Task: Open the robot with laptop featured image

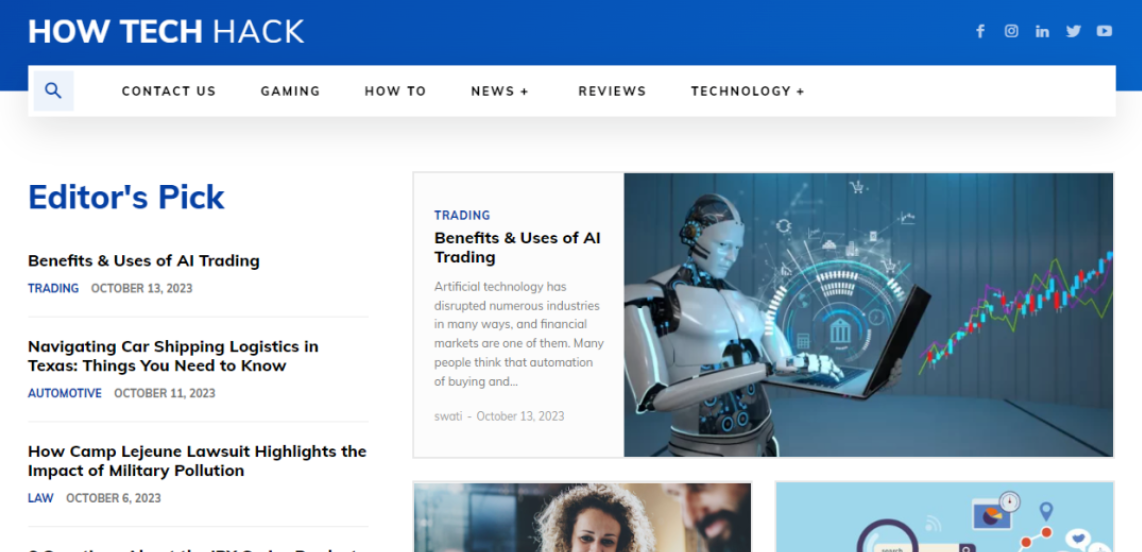Action: point(868,315)
